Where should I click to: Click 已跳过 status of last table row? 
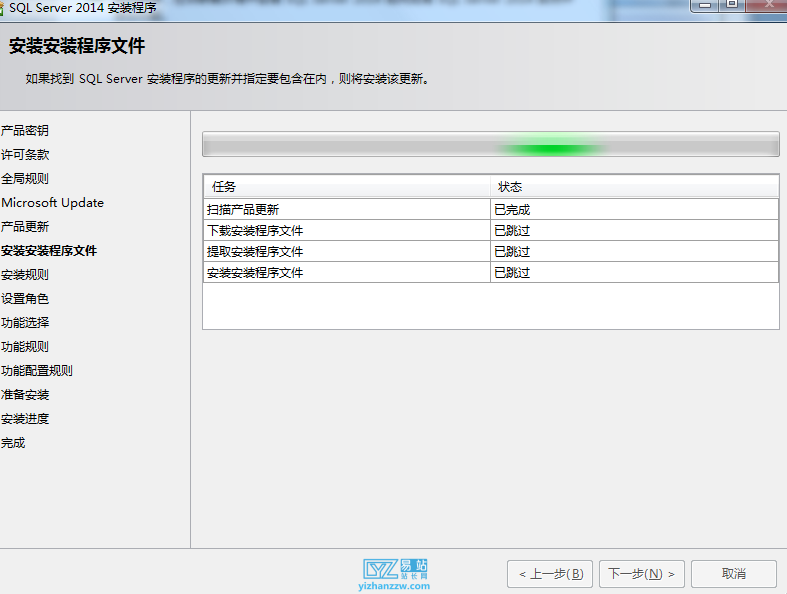[x=634, y=273]
